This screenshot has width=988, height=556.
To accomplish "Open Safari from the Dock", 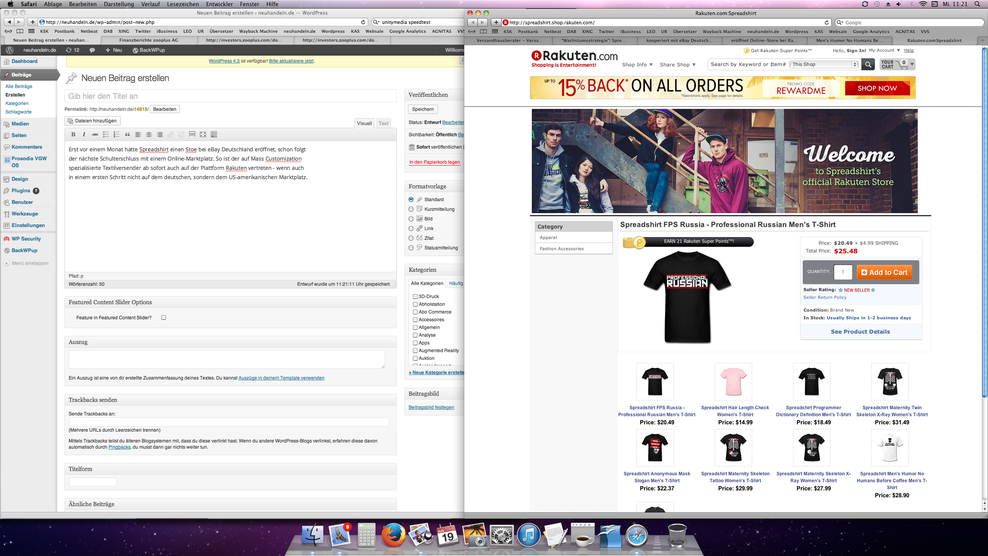I will pyautogui.click(x=637, y=535).
